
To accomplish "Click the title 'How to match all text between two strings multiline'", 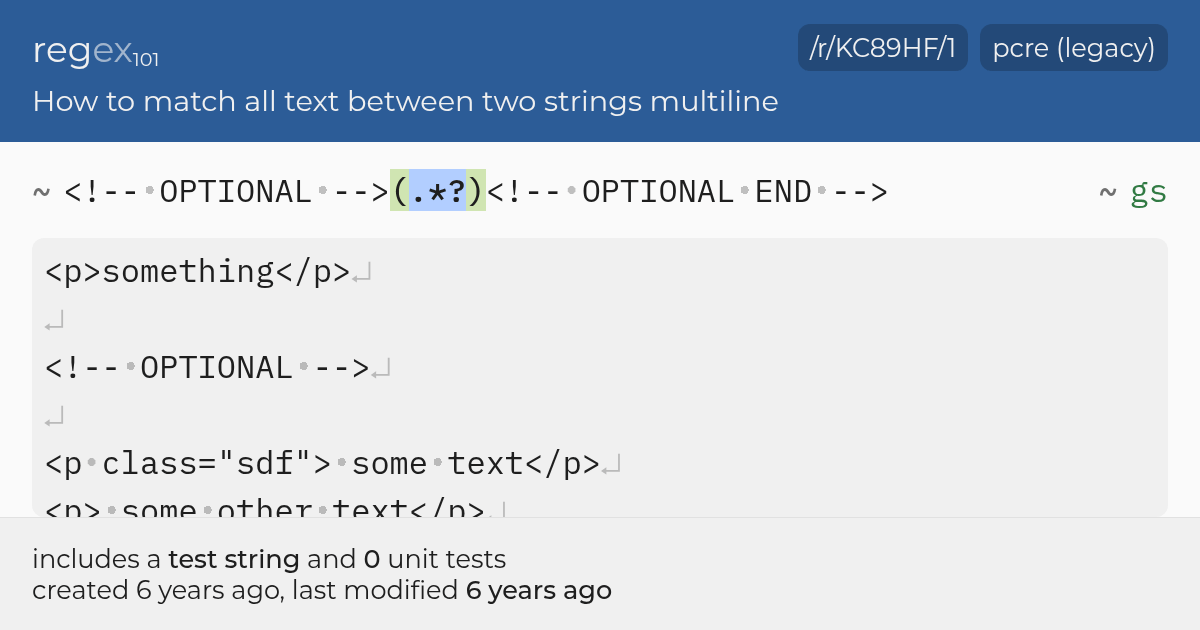I will click(405, 101).
